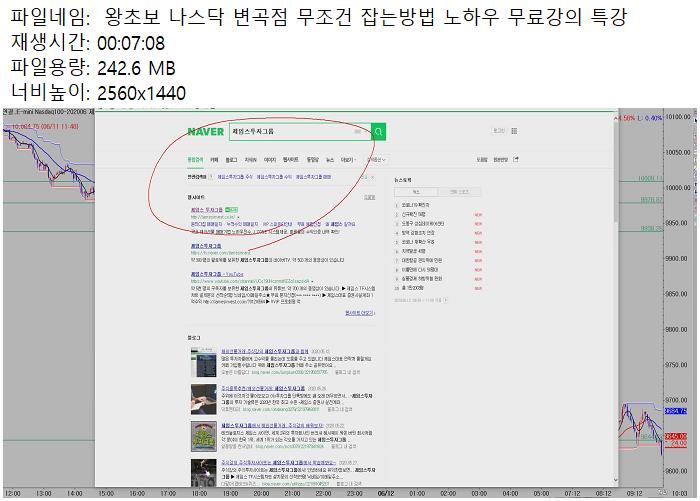Click the red highlighted price tag on the chart axis
The image size is (700, 501).
[x=676, y=436]
